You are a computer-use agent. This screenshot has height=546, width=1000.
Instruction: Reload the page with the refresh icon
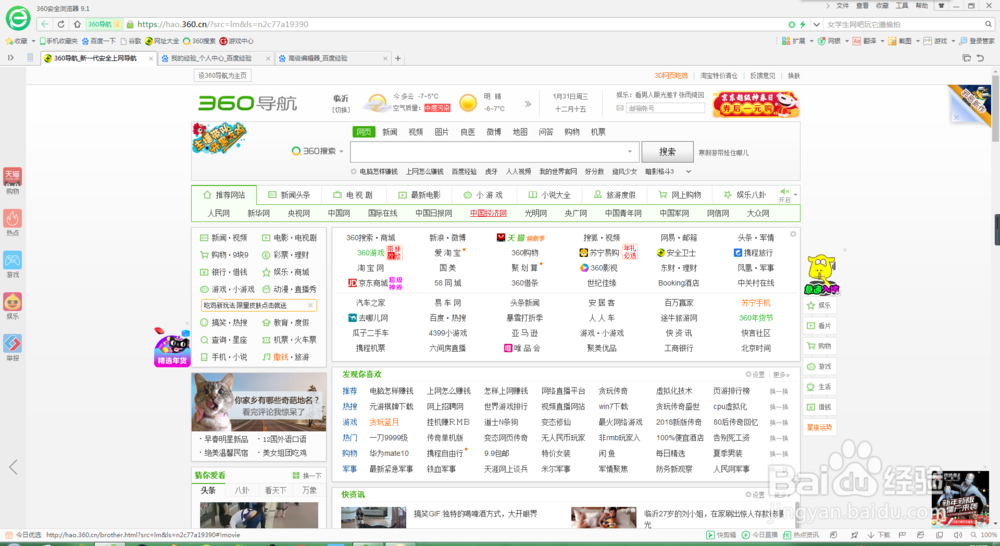(x=61, y=24)
